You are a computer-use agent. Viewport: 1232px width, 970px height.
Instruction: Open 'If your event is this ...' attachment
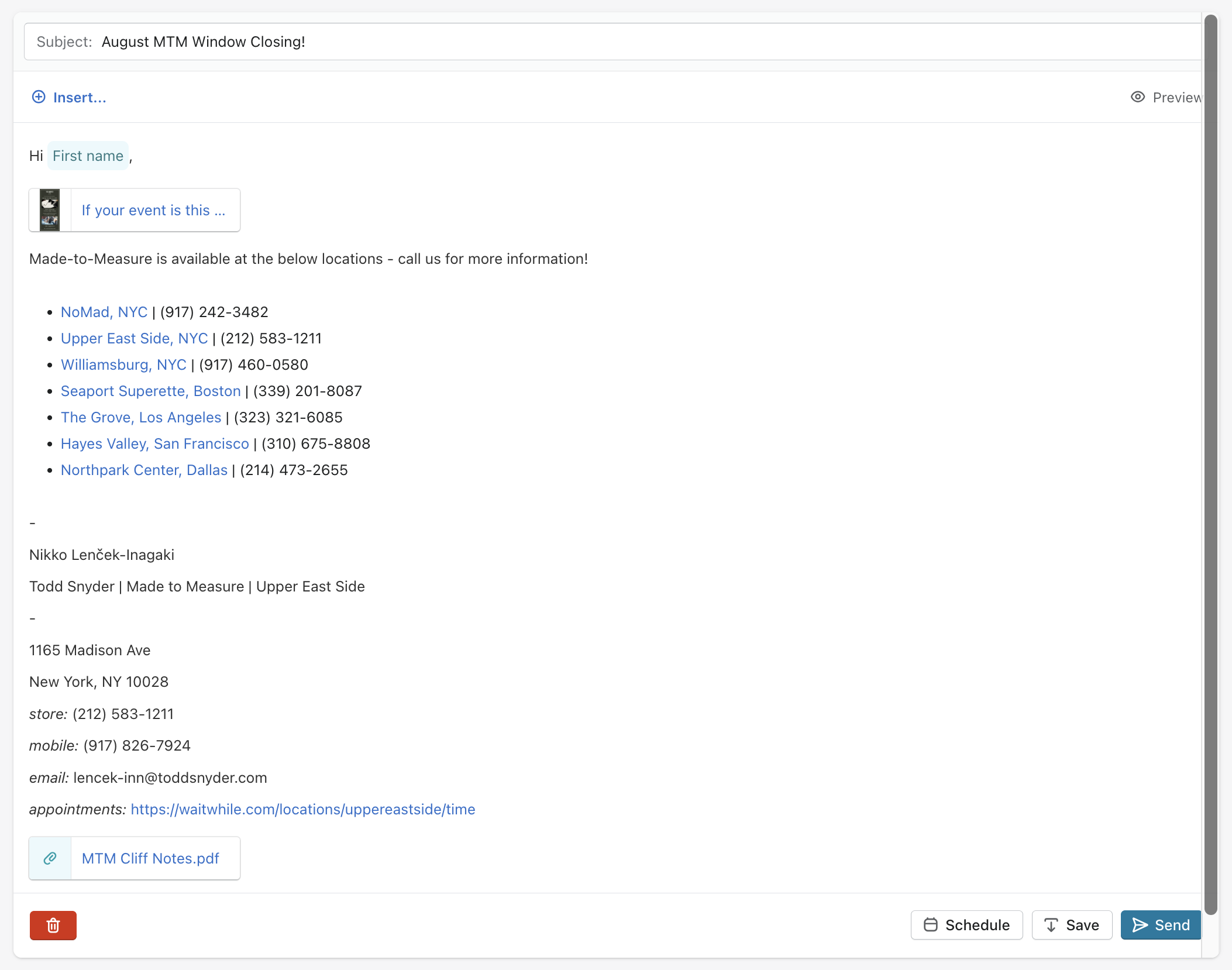pos(135,210)
